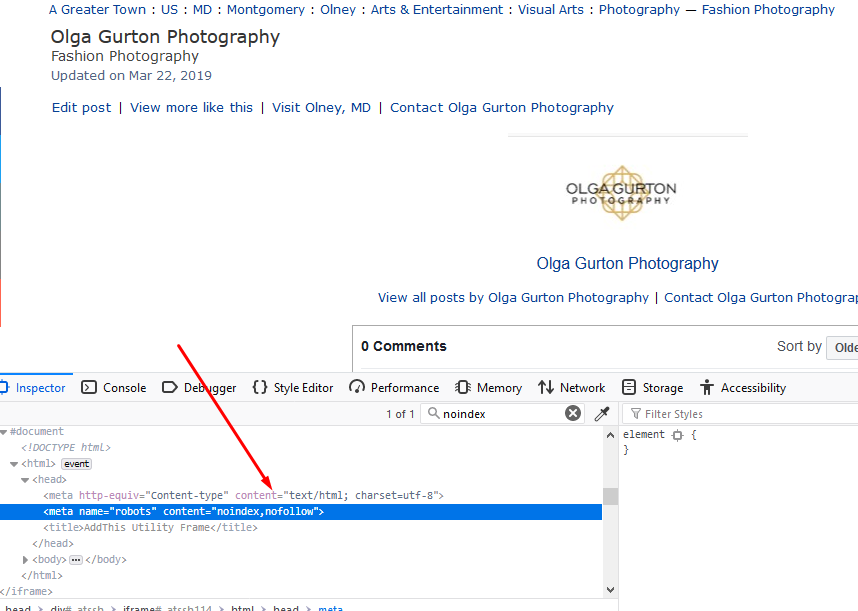This screenshot has width=858, height=611.
Task: Collapse the #document node
Action: (4, 432)
